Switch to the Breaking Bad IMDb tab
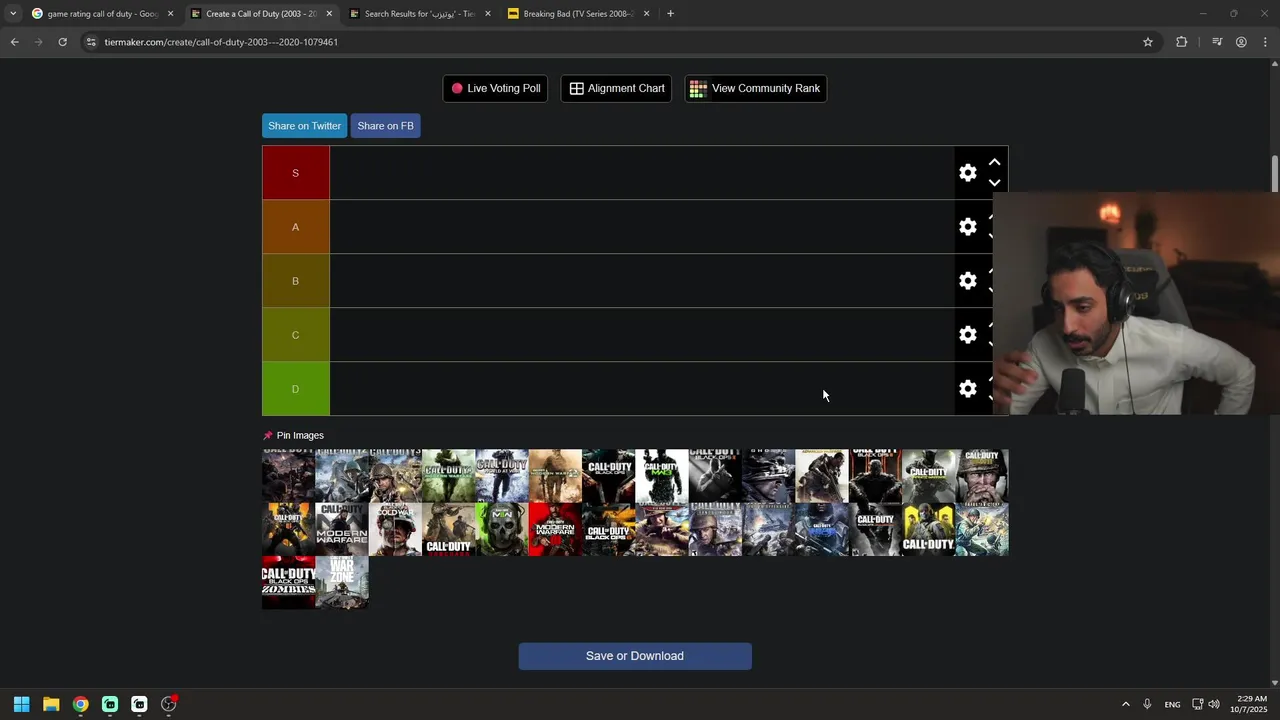Screen dimensions: 1280x720 (x=578, y=14)
